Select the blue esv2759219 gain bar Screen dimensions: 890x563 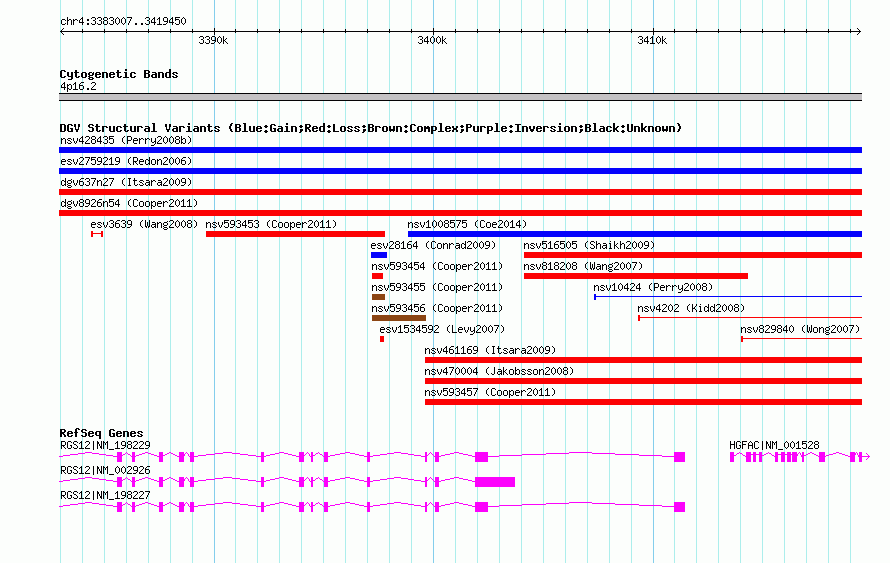pos(460,171)
